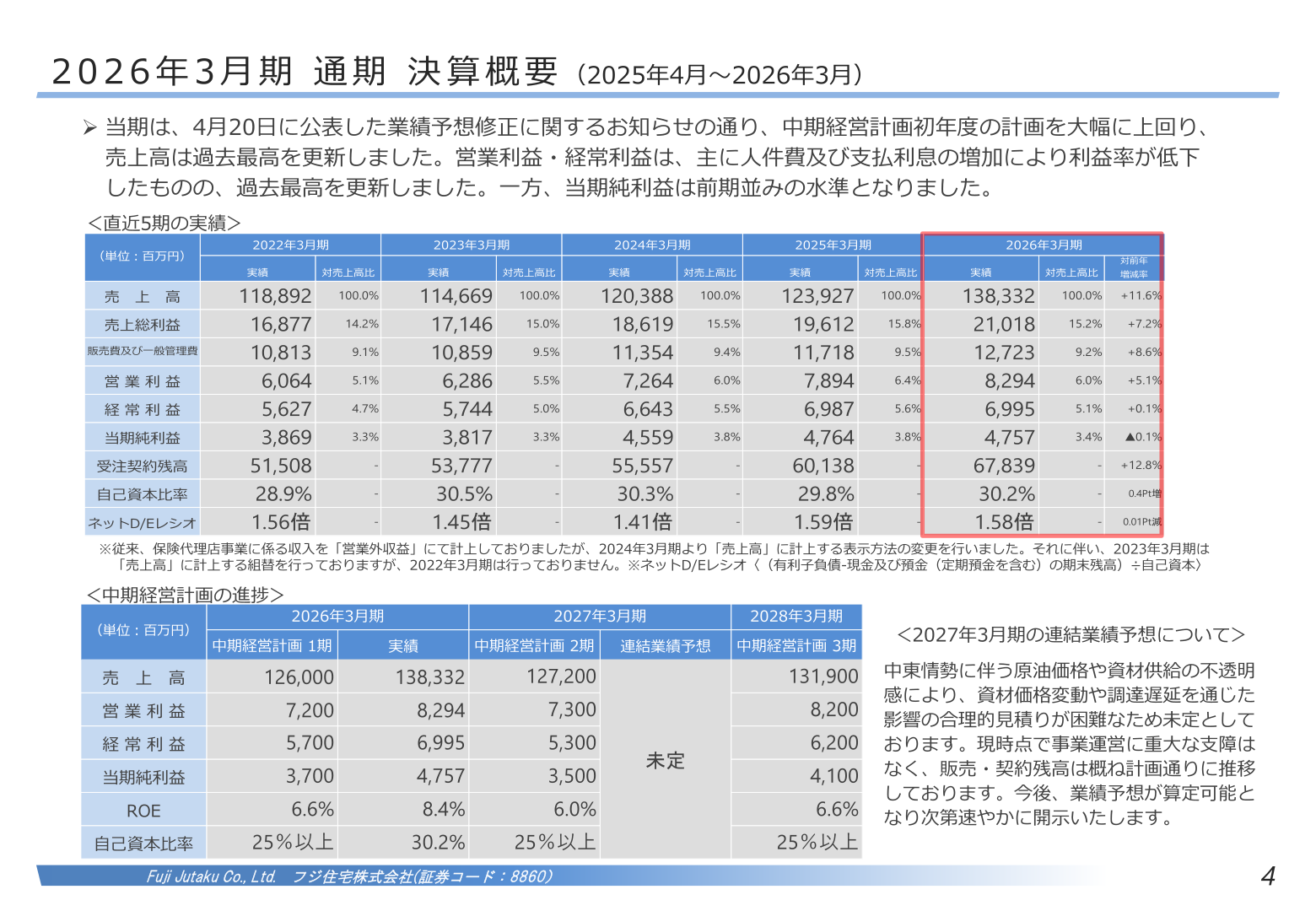Select sales value 120,388
The image size is (1316, 911).
click(637, 296)
